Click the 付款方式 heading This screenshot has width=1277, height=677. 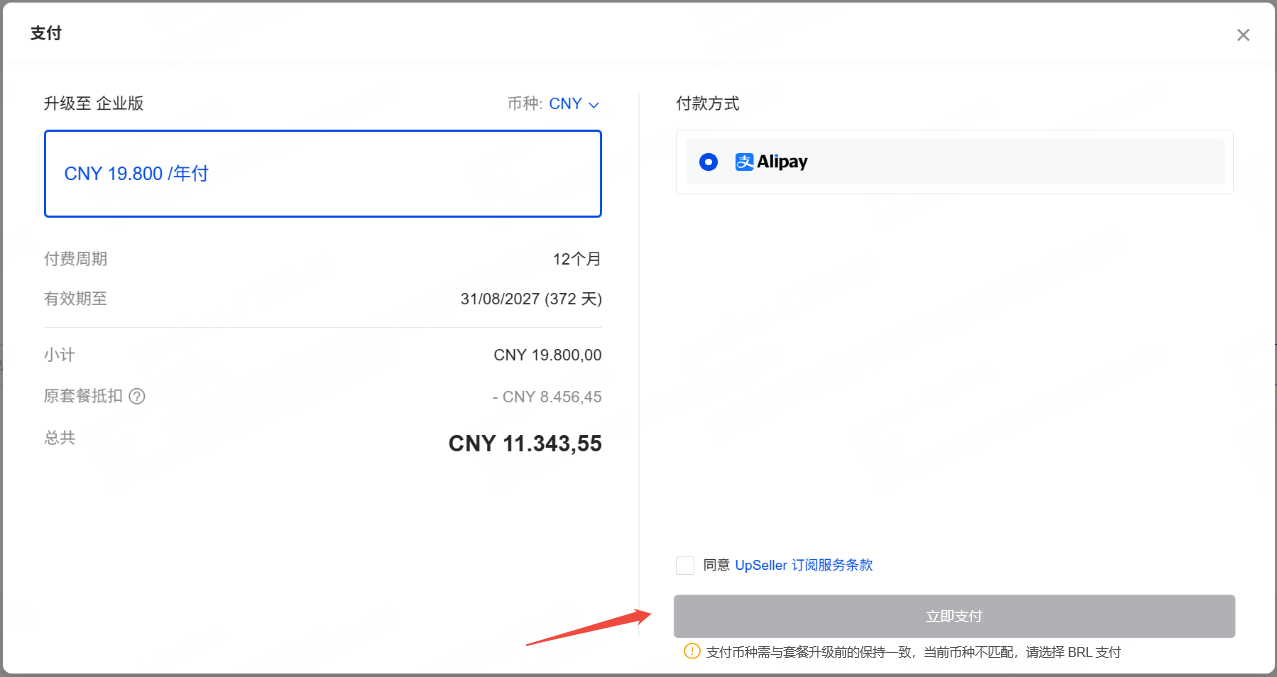pos(708,103)
